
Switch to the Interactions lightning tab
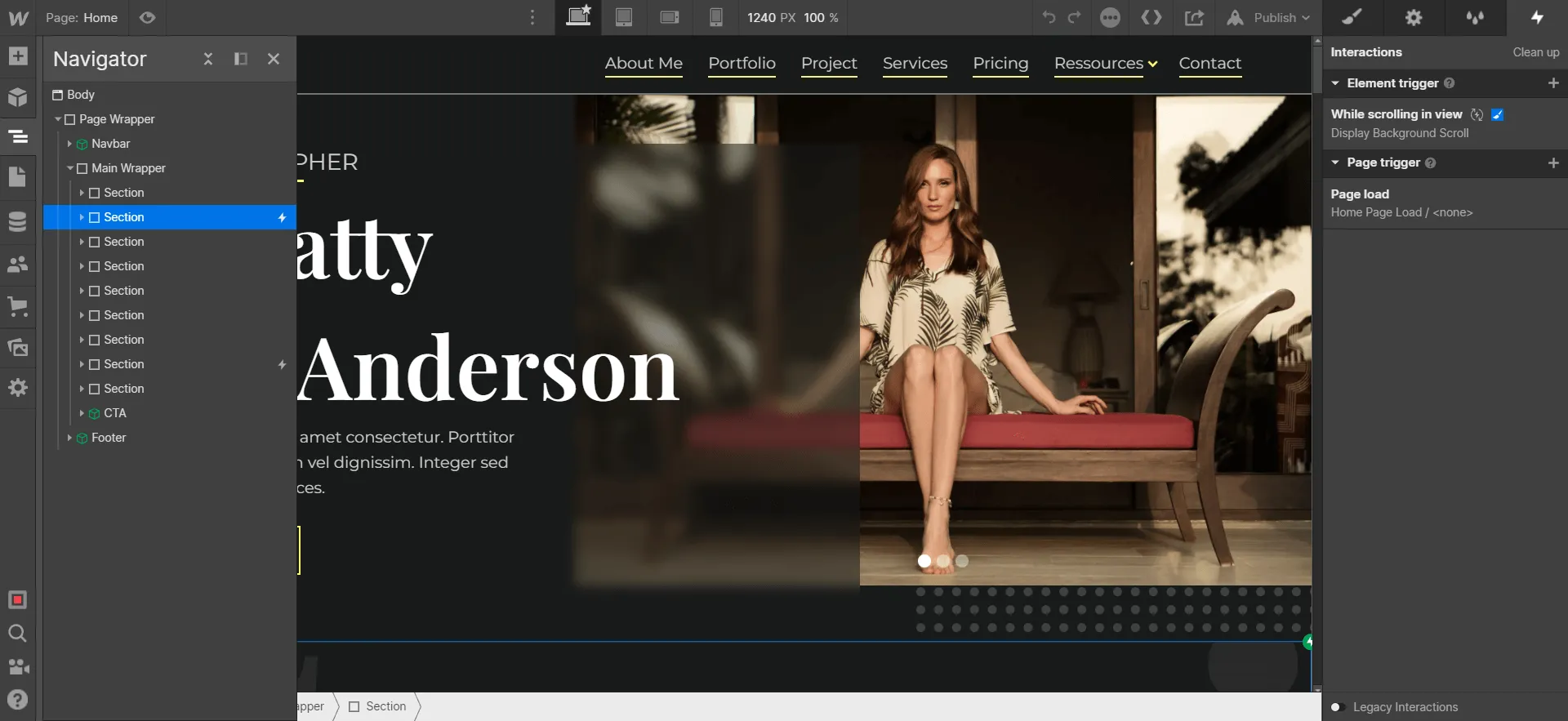coord(1537,17)
